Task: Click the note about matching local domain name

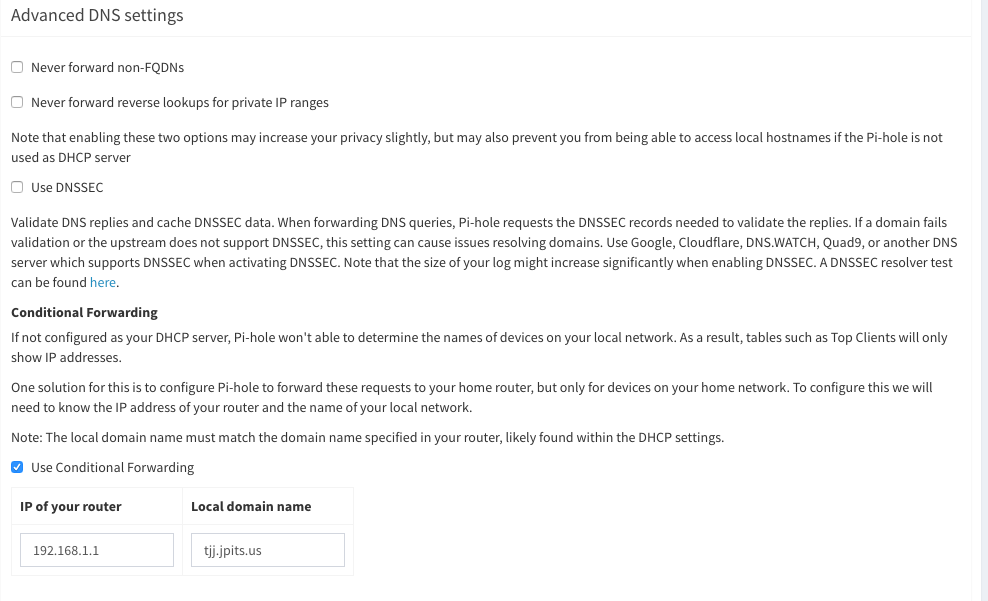Action: 367,438
